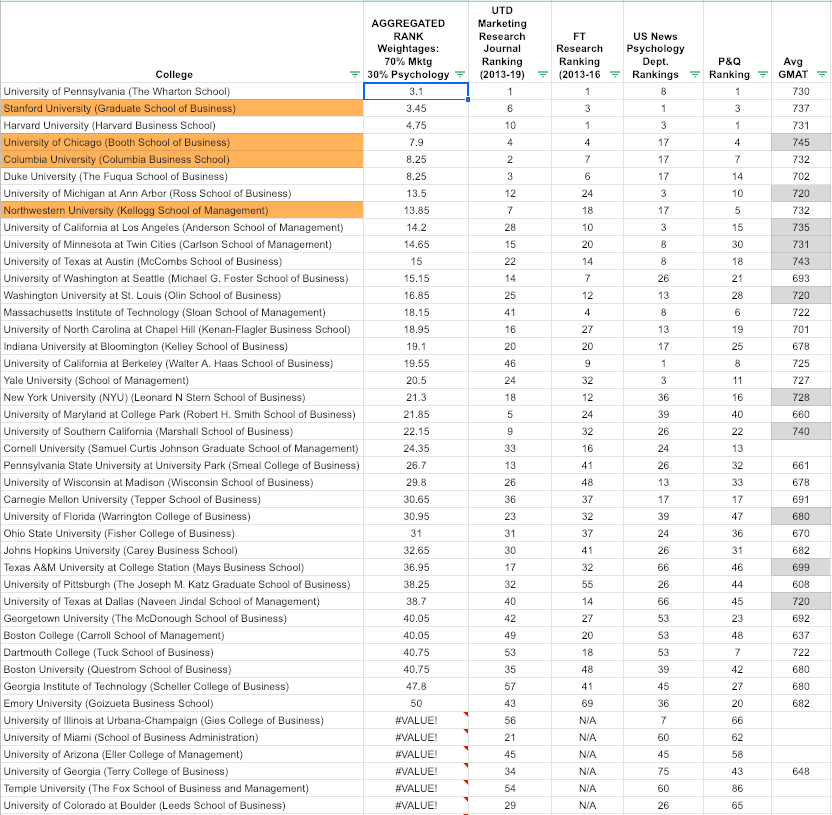Select the Columbia Business School orange cell
The height and width of the screenshot is (815, 832).
coord(181,159)
